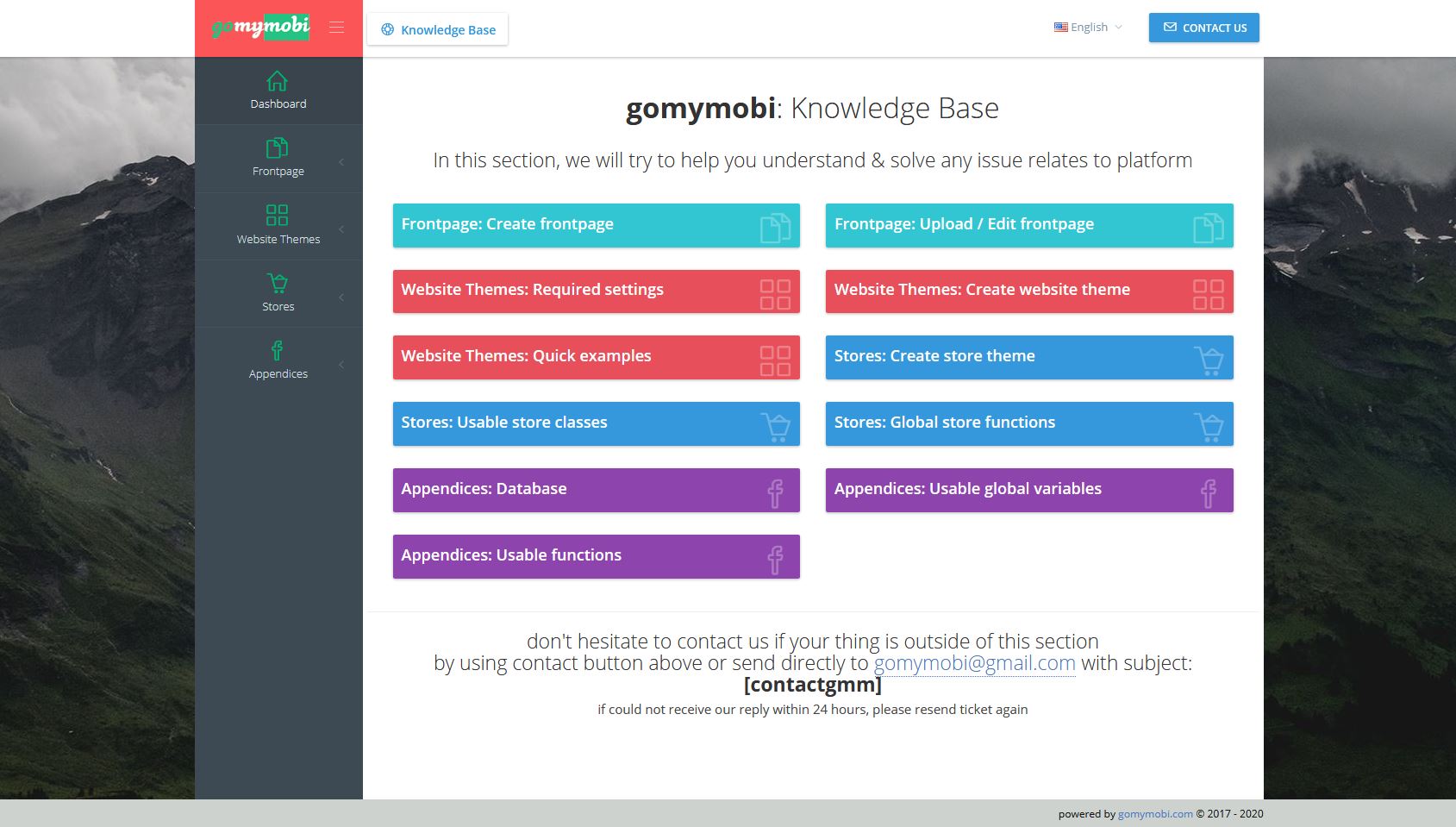Select Appendices label in sidebar menu
The height and width of the screenshot is (827, 1456).
coord(278,373)
